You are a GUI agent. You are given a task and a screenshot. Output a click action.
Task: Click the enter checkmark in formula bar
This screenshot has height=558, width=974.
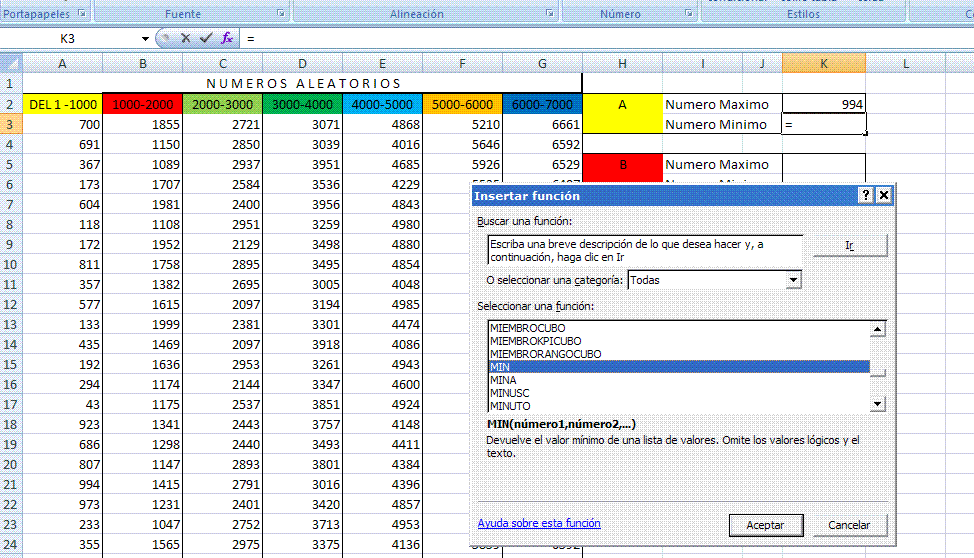coord(206,38)
